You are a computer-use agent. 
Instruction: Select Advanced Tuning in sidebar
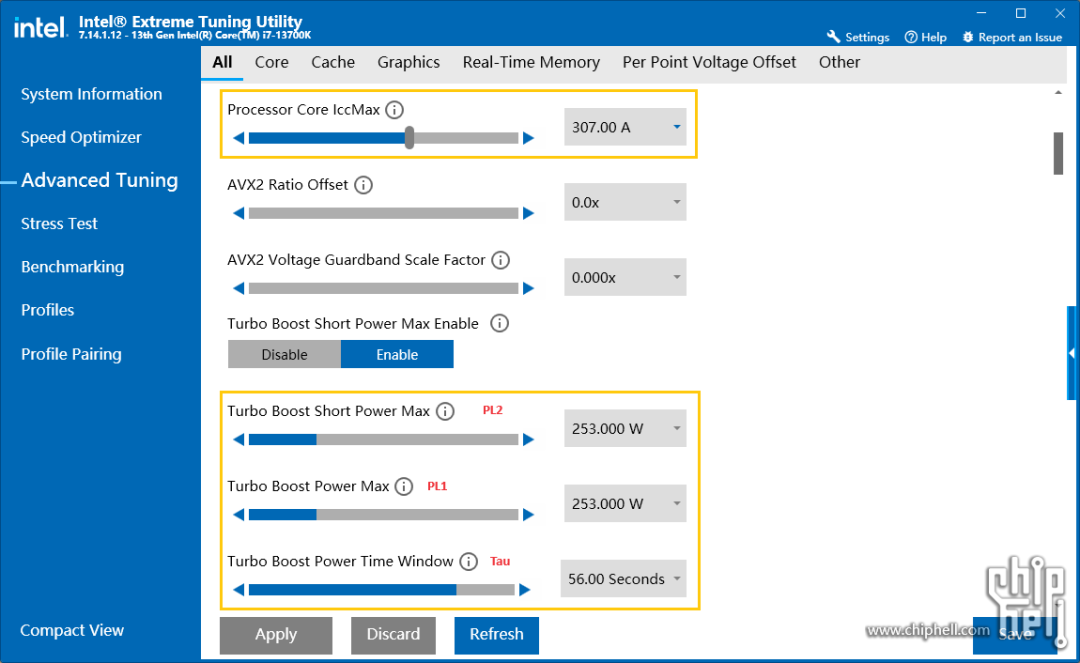100,180
